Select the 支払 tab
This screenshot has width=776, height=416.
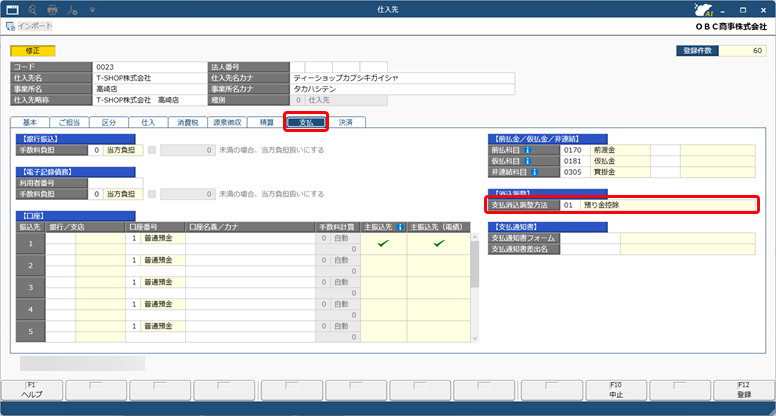click(306, 122)
